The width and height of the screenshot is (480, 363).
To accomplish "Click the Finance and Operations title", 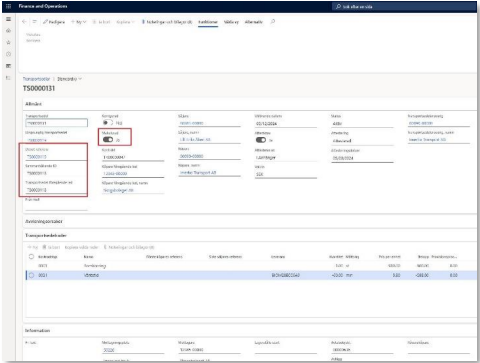I will 43,6.
